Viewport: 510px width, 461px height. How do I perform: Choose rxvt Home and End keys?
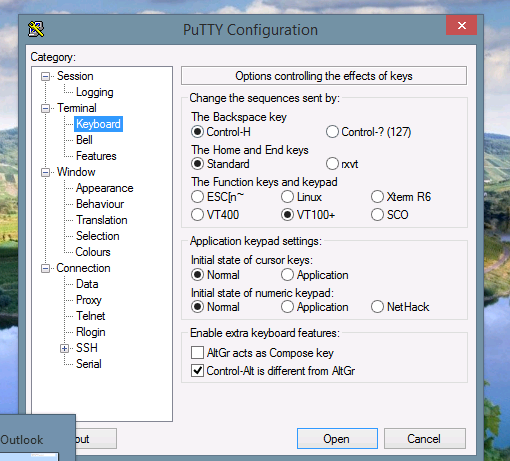coord(332,164)
